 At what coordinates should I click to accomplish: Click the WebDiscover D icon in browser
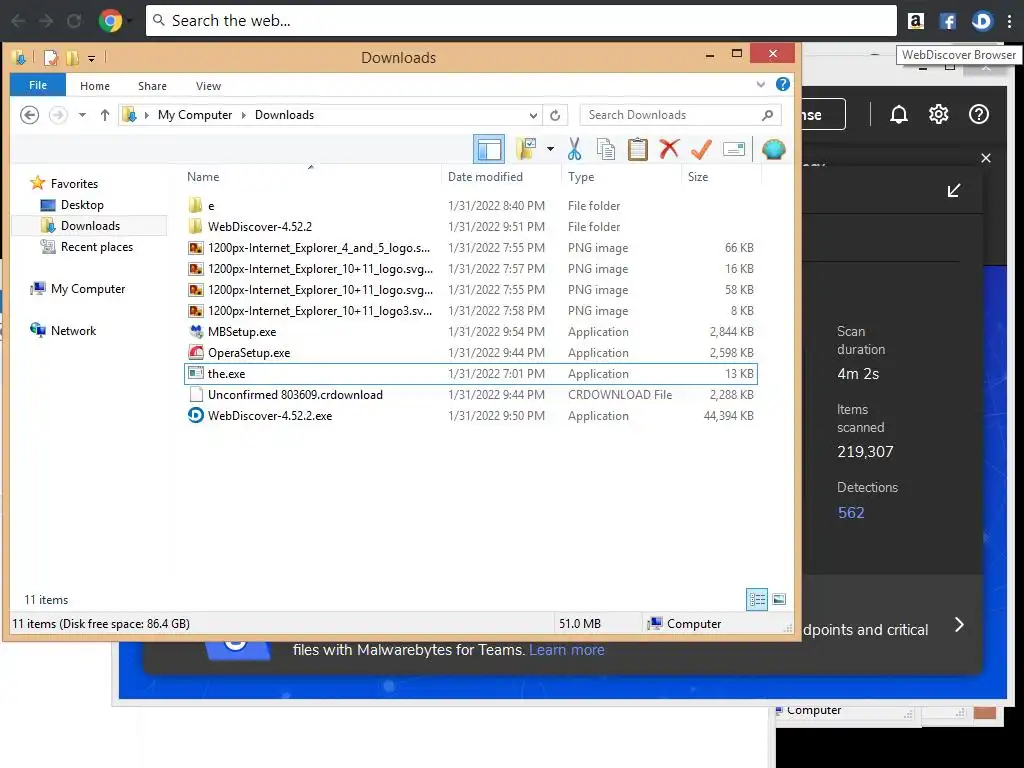tap(982, 21)
